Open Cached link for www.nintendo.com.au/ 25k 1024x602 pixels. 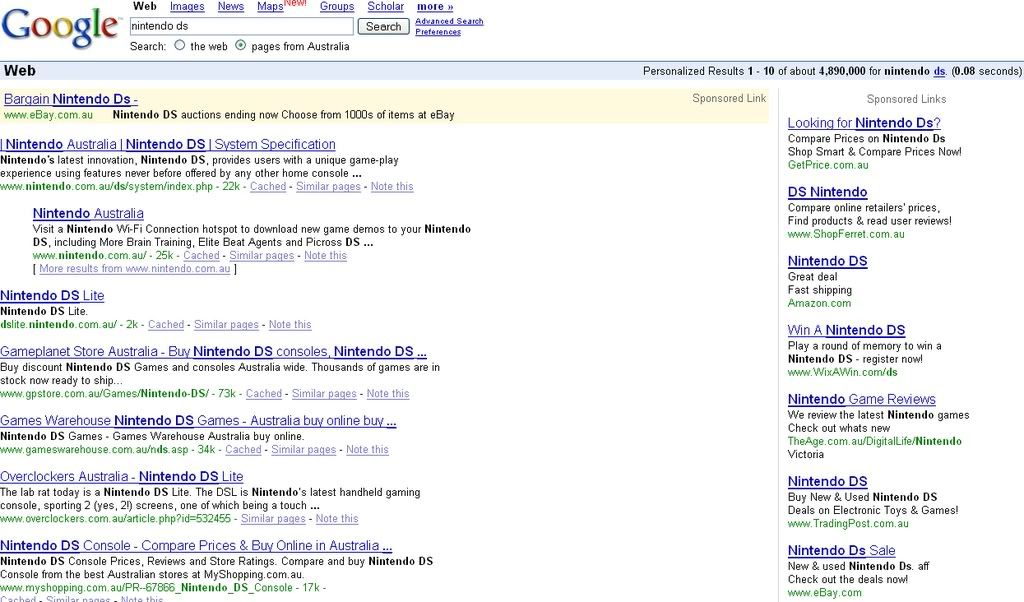201,256
